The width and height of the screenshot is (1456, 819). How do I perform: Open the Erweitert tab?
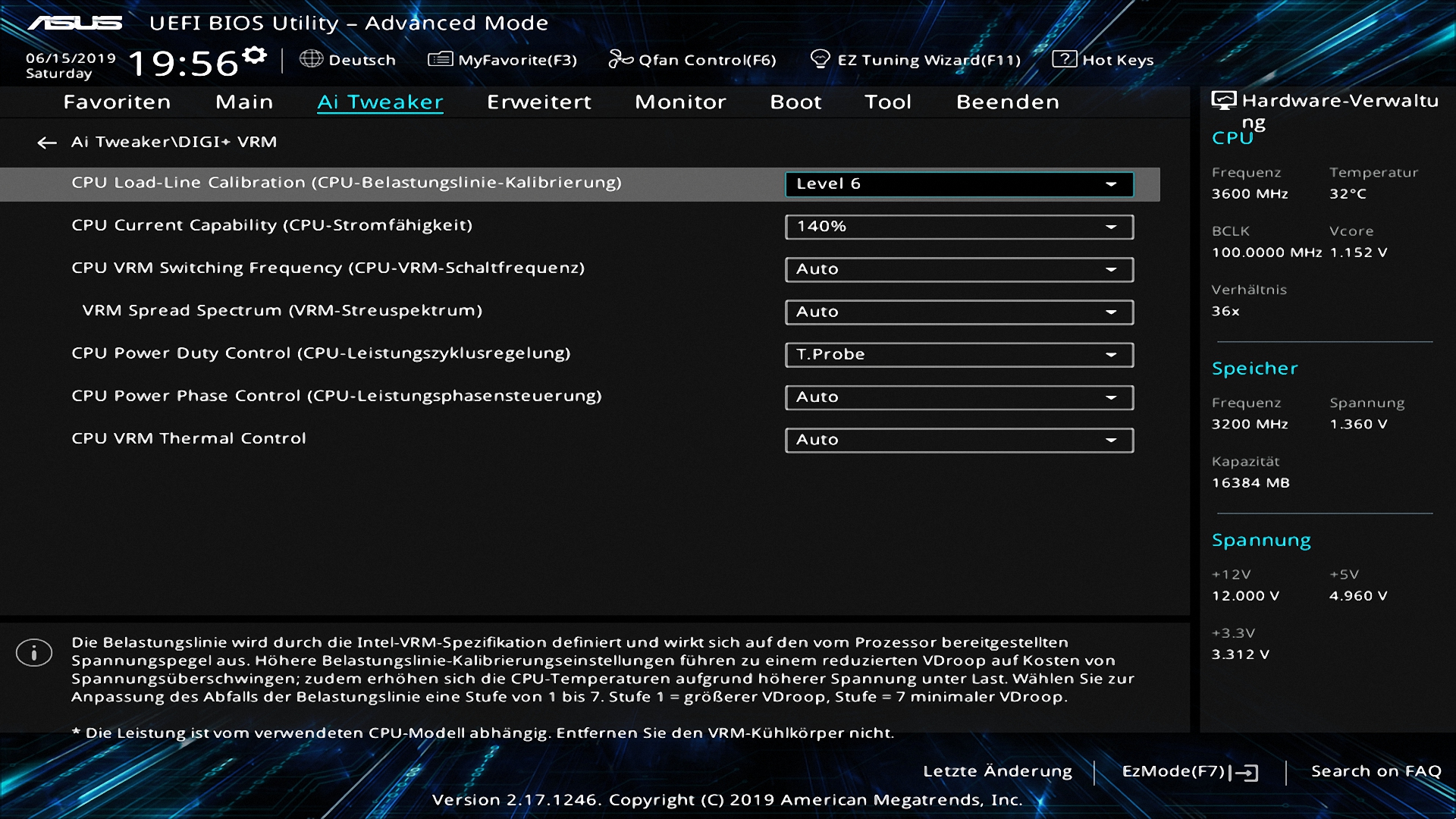pyautogui.click(x=538, y=102)
